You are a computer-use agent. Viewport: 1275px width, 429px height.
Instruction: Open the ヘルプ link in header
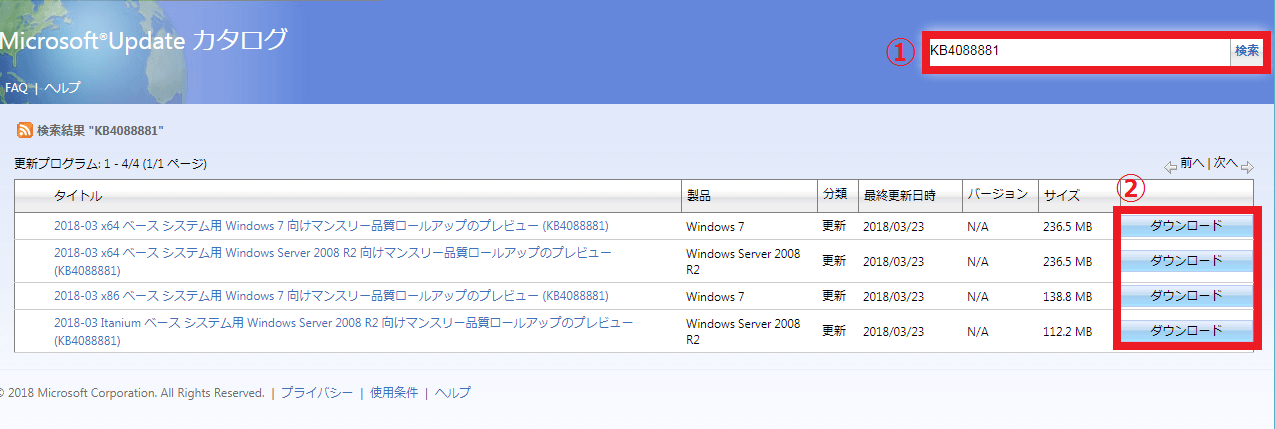(x=62, y=87)
